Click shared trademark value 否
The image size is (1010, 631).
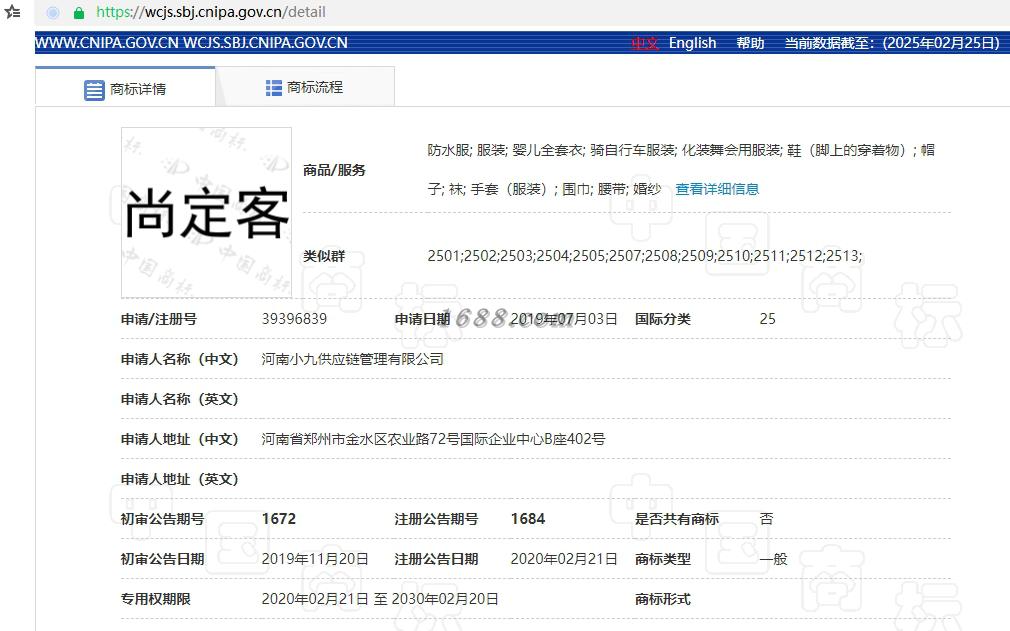tap(767, 519)
